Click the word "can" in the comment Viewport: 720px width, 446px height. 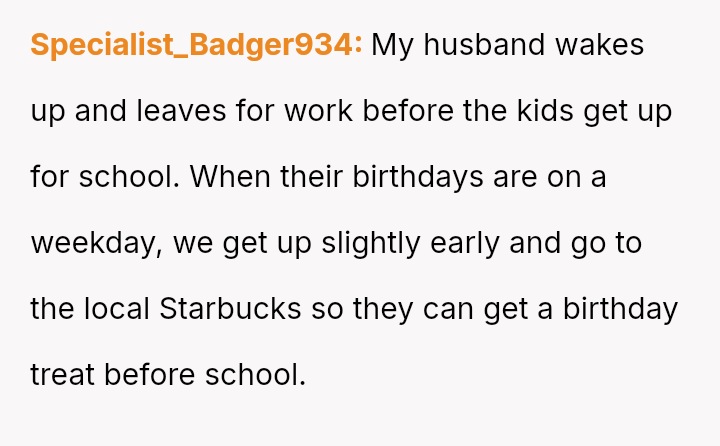click(x=449, y=309)
